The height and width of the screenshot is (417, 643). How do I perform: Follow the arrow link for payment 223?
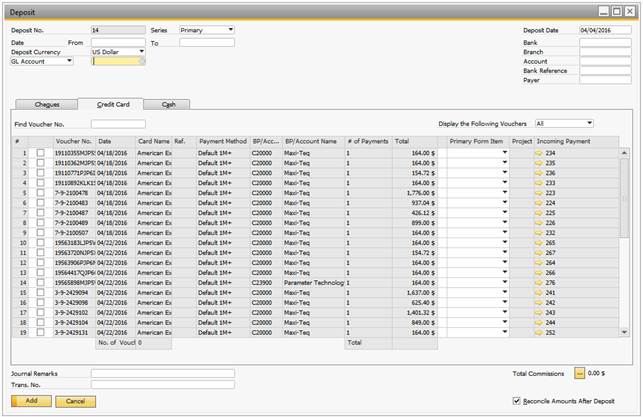tap(539, 193)
